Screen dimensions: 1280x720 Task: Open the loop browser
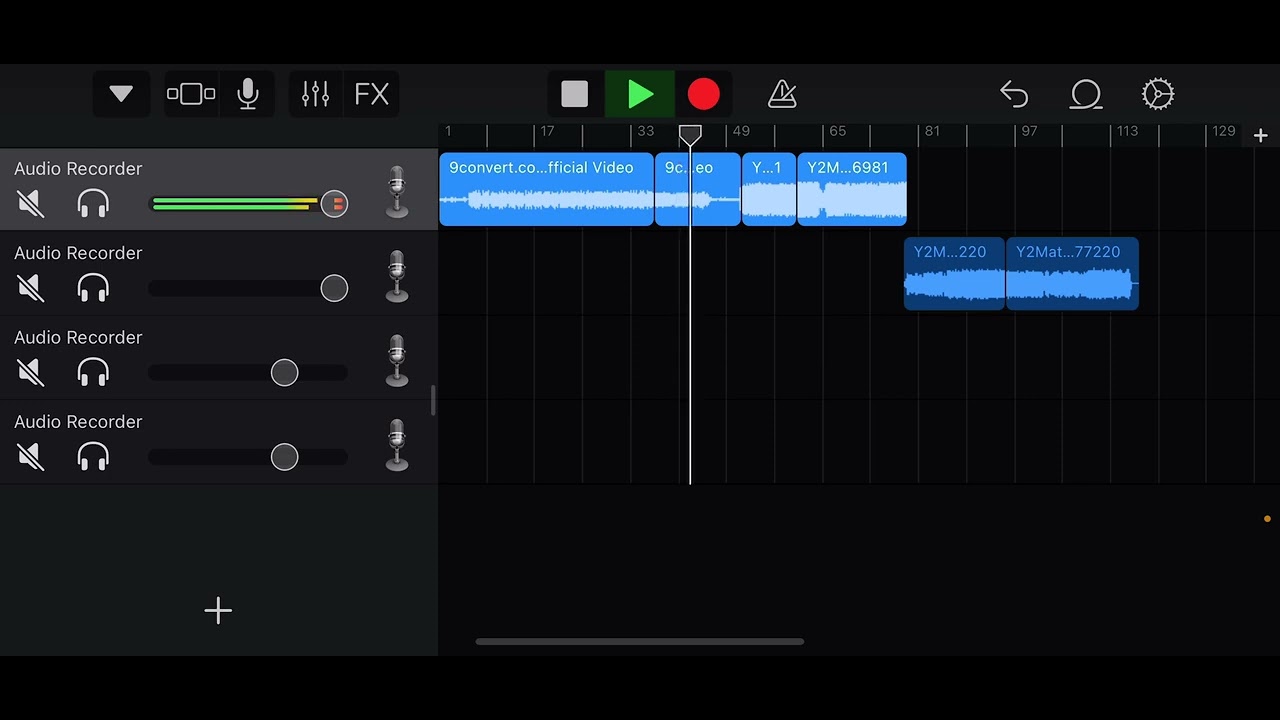(1086, 94)
